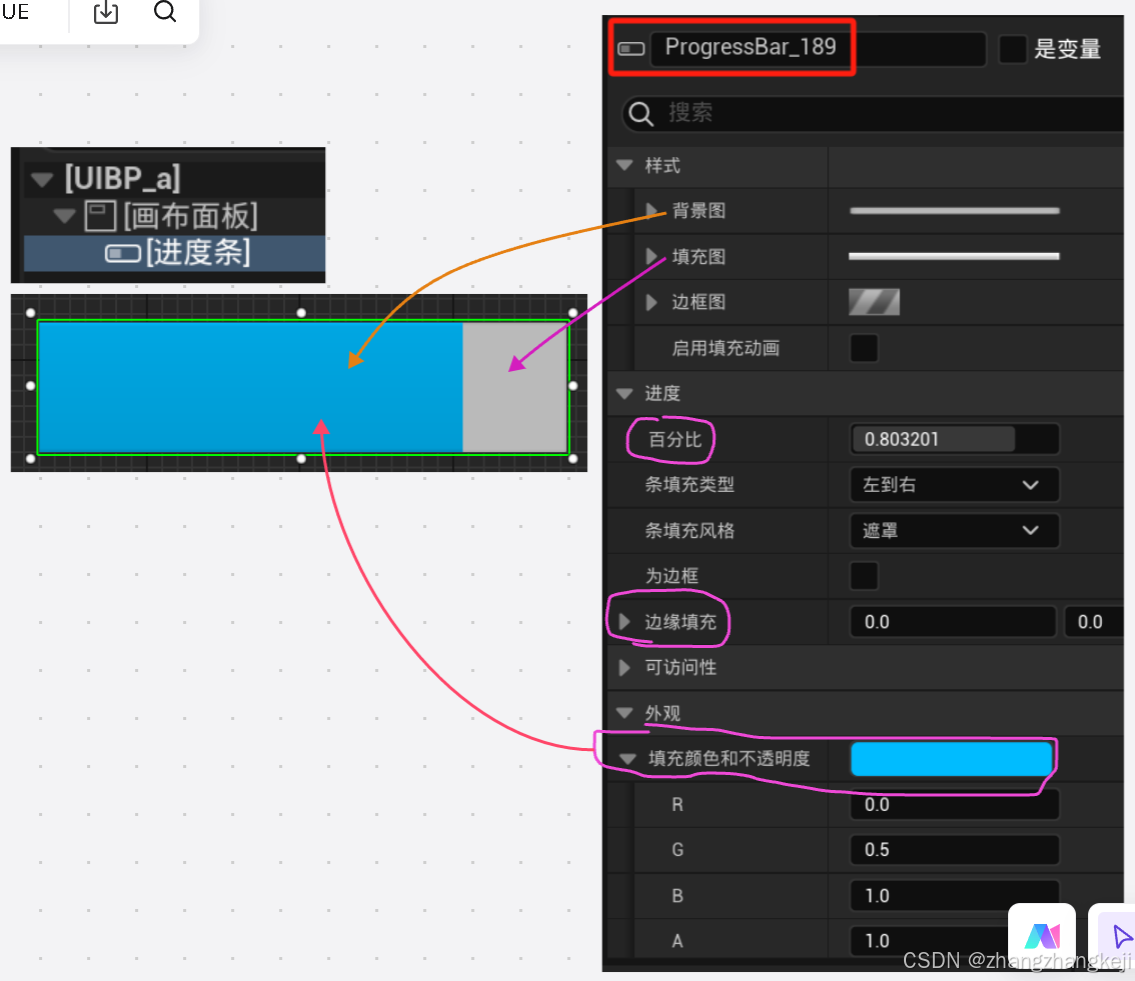Collapse the 样式 section
The height and width of the screenshot is (981, 1135).
click(x=624, y=165)
